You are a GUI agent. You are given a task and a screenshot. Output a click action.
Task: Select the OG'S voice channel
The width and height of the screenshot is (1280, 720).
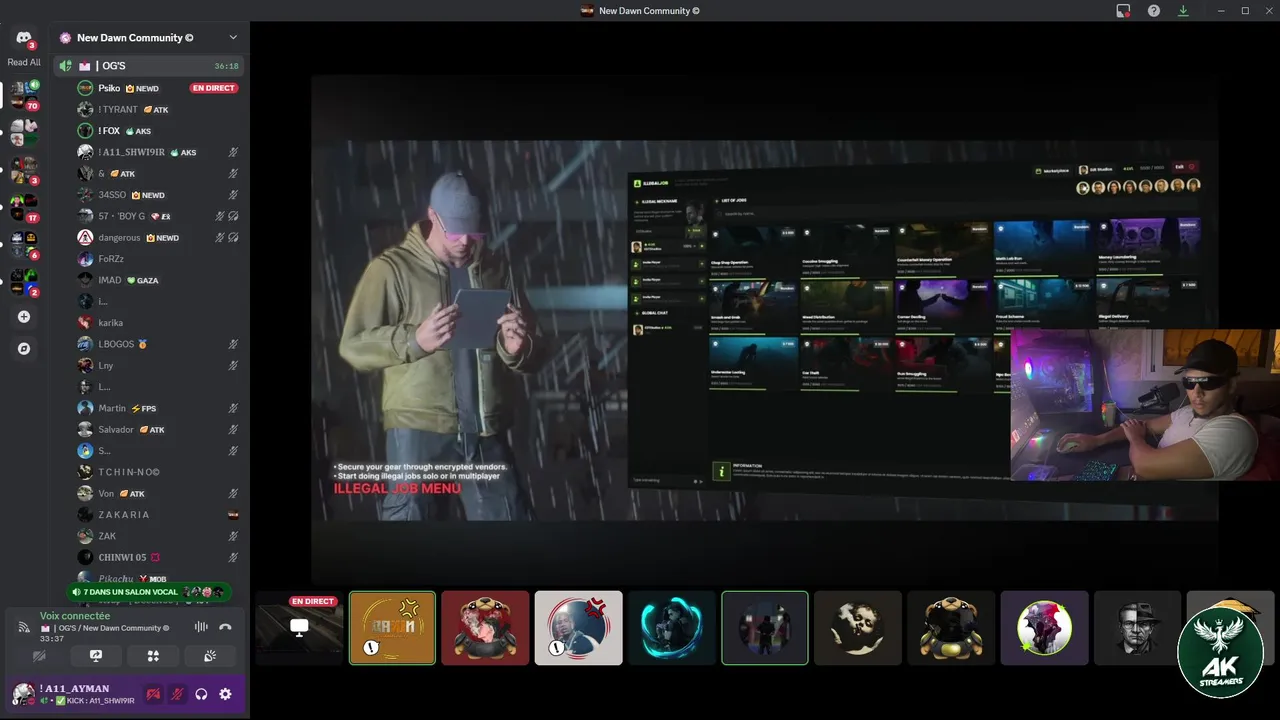tap(149, 66)
